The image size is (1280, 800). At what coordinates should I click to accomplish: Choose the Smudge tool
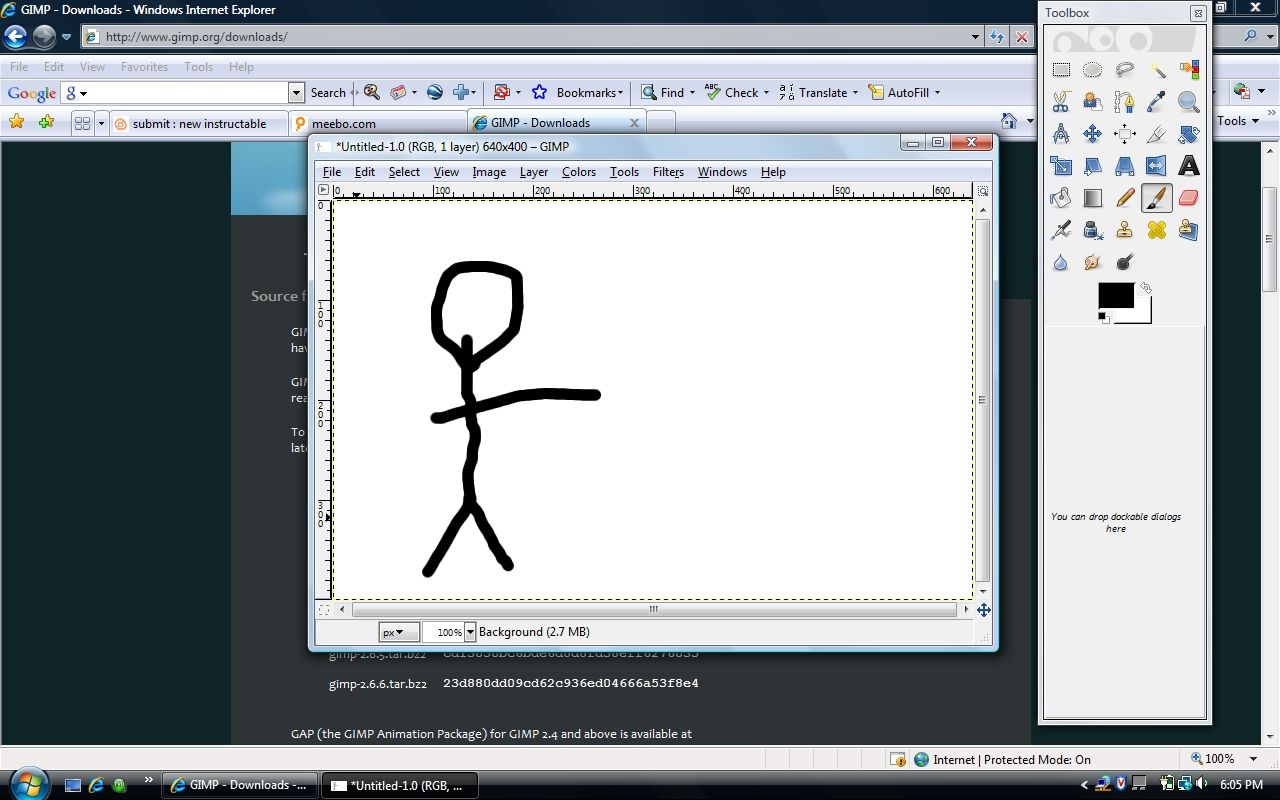(1093, 261)
